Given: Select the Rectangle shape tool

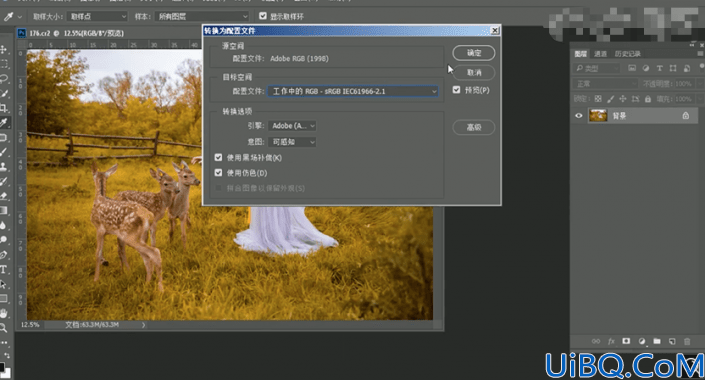Looking at the screenshot, I should point(4,299).
